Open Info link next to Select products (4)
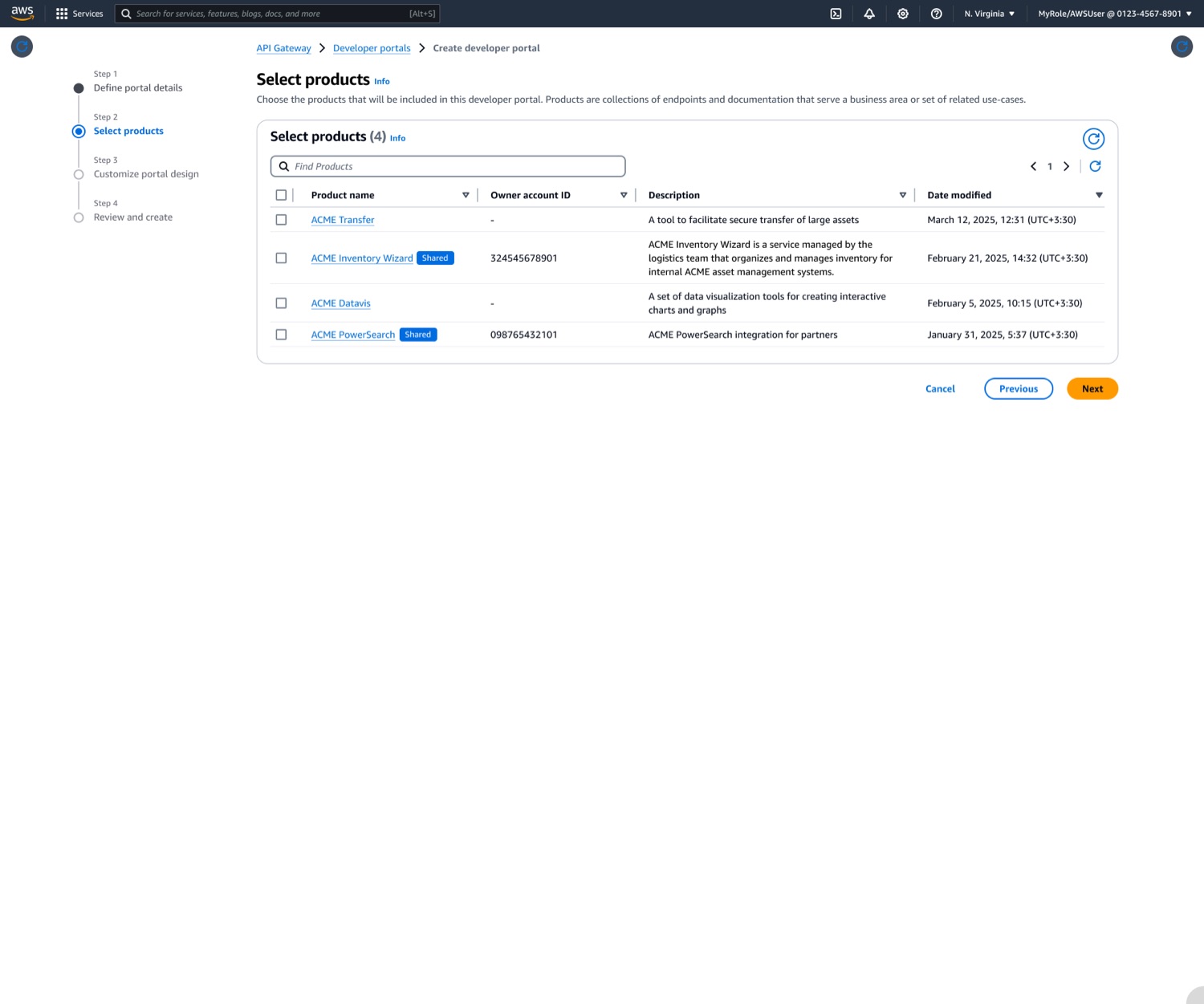Screen dimensions: 1204x1004 click(x=397, y=138)
